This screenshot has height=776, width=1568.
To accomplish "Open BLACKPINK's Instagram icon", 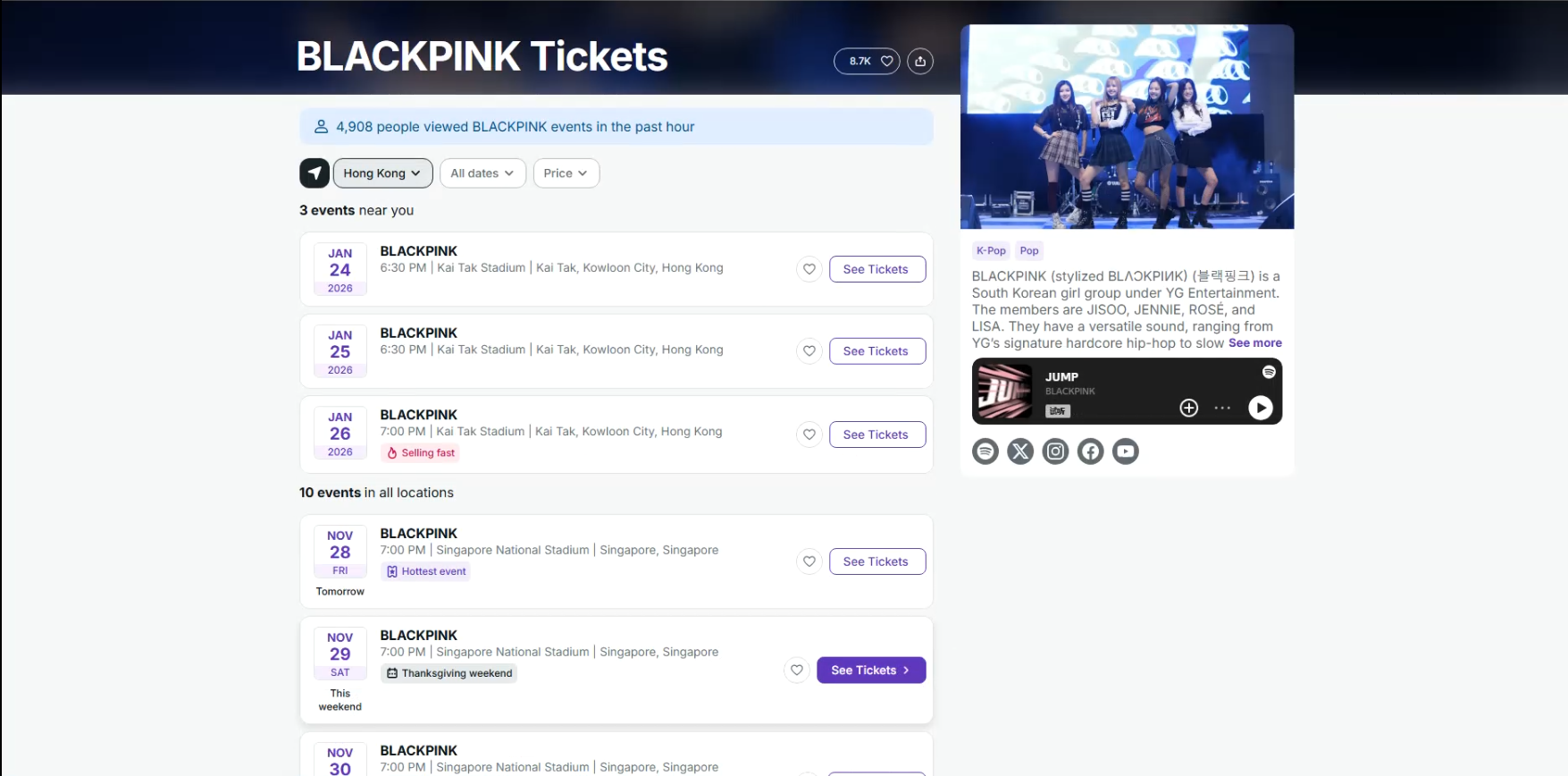I will pos(1055,451).
